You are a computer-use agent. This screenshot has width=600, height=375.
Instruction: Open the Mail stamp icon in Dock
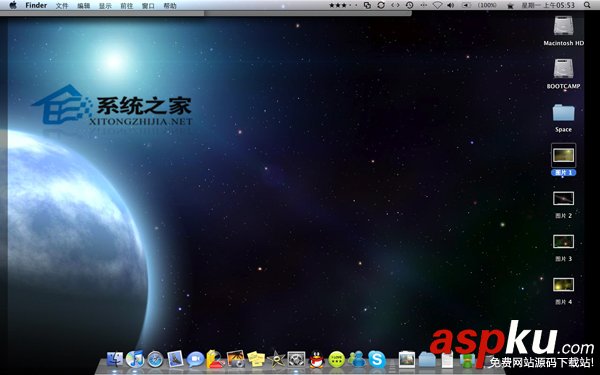176,359
